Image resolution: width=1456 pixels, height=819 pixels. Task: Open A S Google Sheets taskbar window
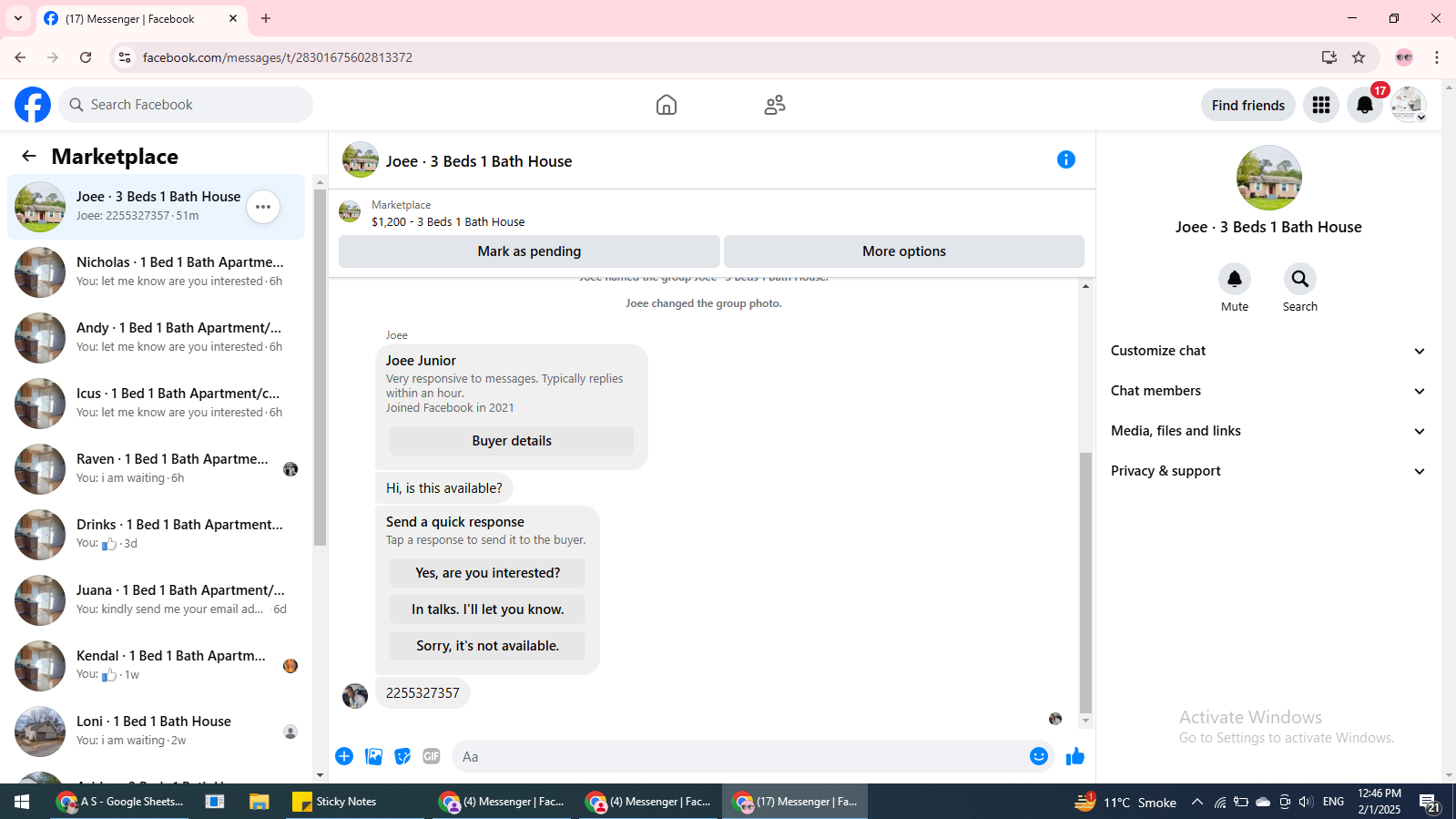click(x=119, y=802)
